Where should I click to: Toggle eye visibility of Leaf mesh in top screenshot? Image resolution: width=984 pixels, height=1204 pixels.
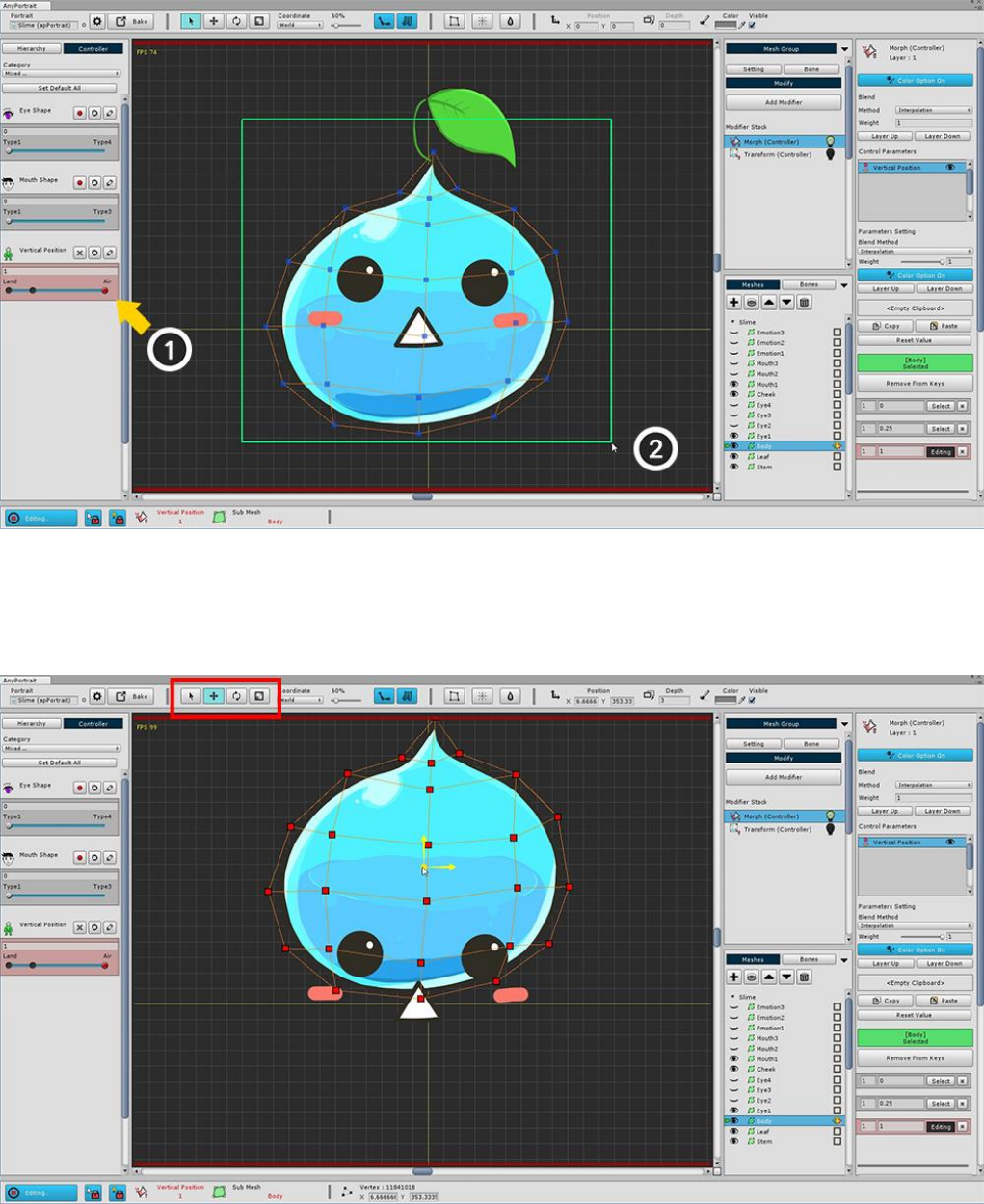click(x=734, y=457)
